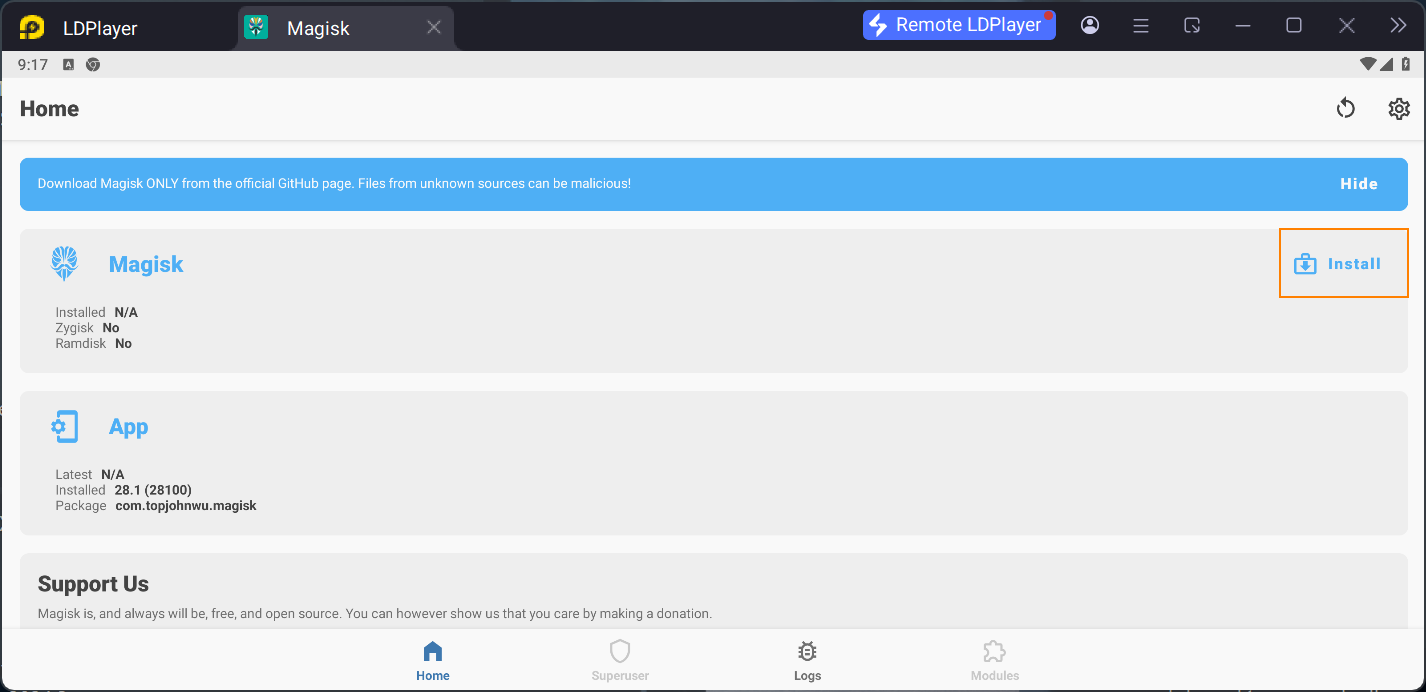Open the Modules bottom tab
The width and height of the screenshot is (1426, 692).
click(995, 662)
